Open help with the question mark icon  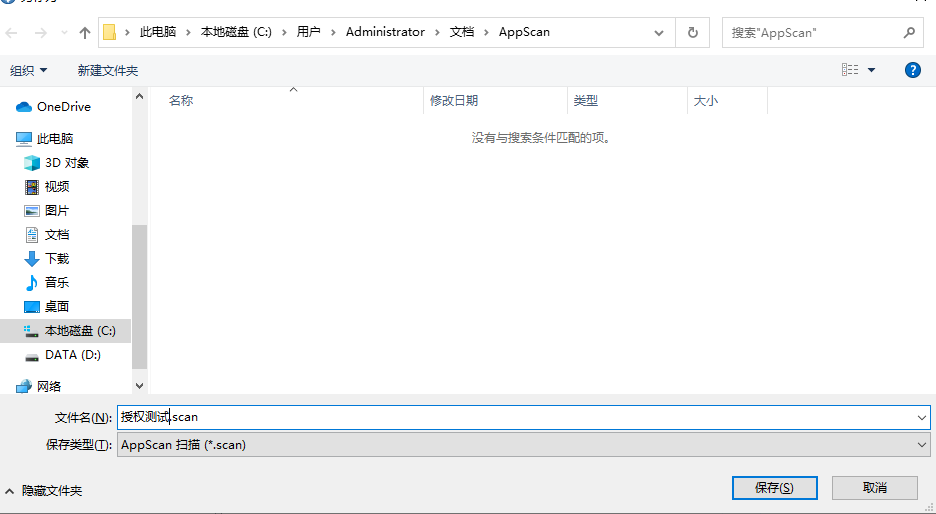912,70
